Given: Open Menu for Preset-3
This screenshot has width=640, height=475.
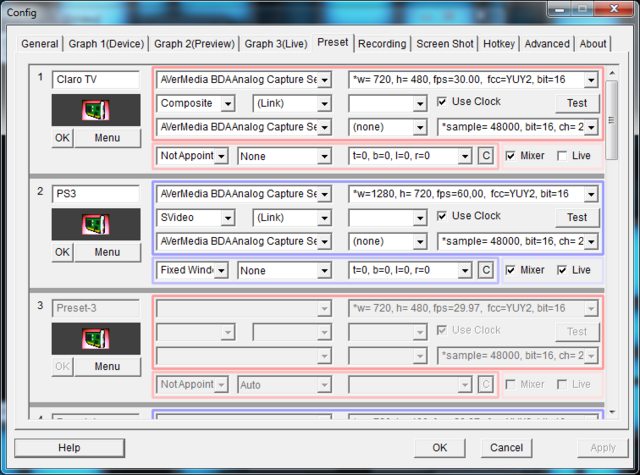Looking at the screenshot, I should point(107,366).
